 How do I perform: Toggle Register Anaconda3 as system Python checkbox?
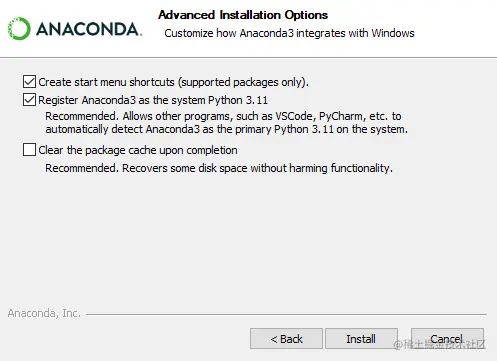[x=29, y=100]
